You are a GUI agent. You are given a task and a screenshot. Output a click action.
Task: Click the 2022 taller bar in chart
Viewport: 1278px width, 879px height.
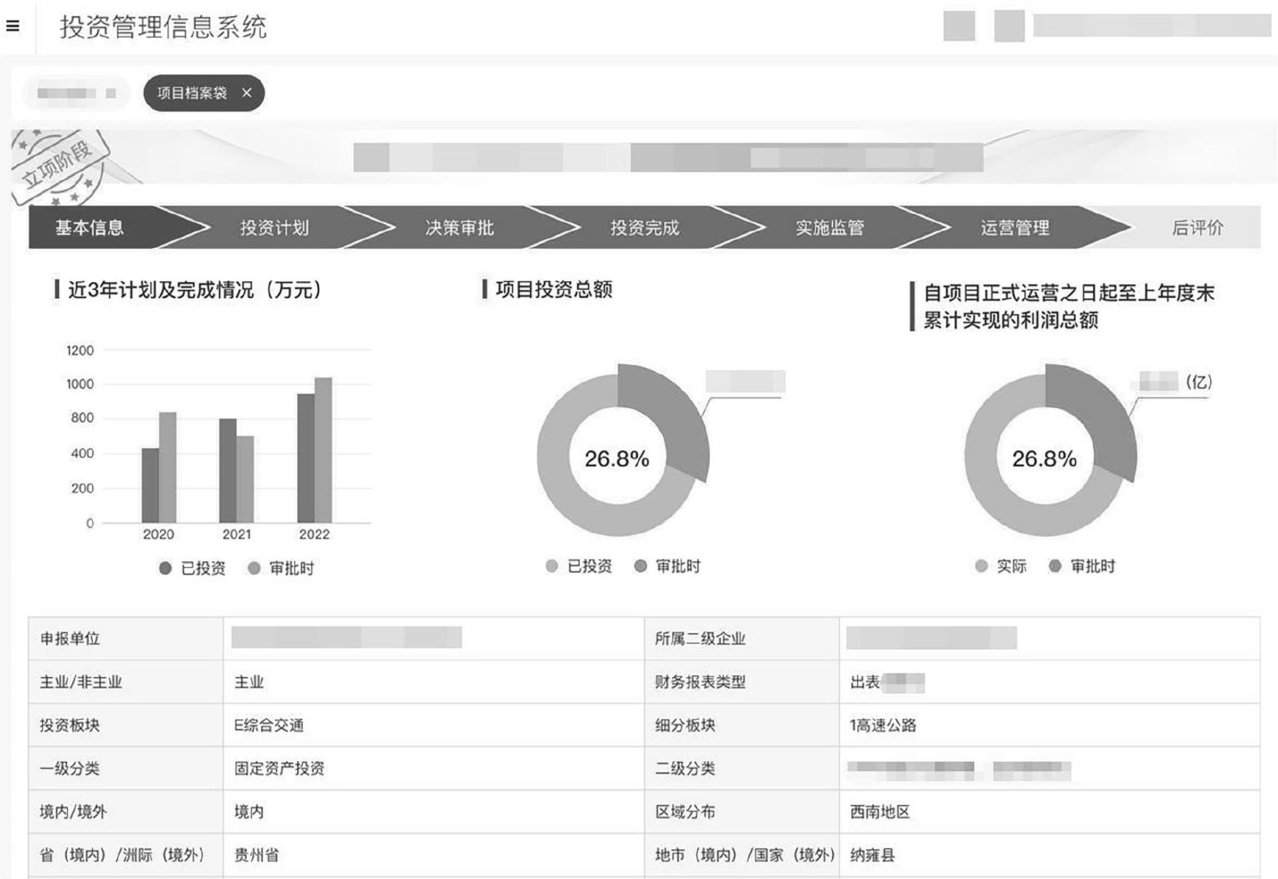323,450
